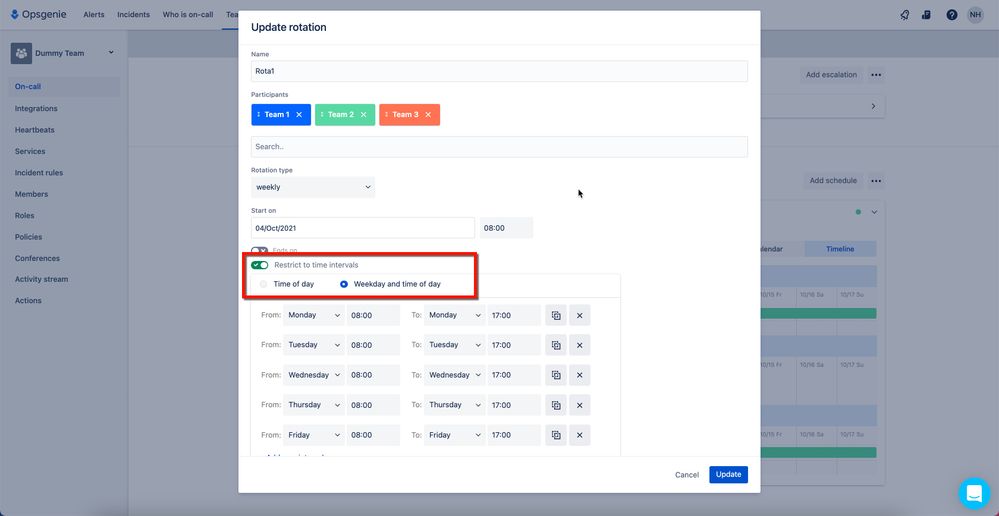The width and height of the screenshot is (999, 516).
Task: Copy the Wednesday time interval row
Action: [x=556, y=375]
